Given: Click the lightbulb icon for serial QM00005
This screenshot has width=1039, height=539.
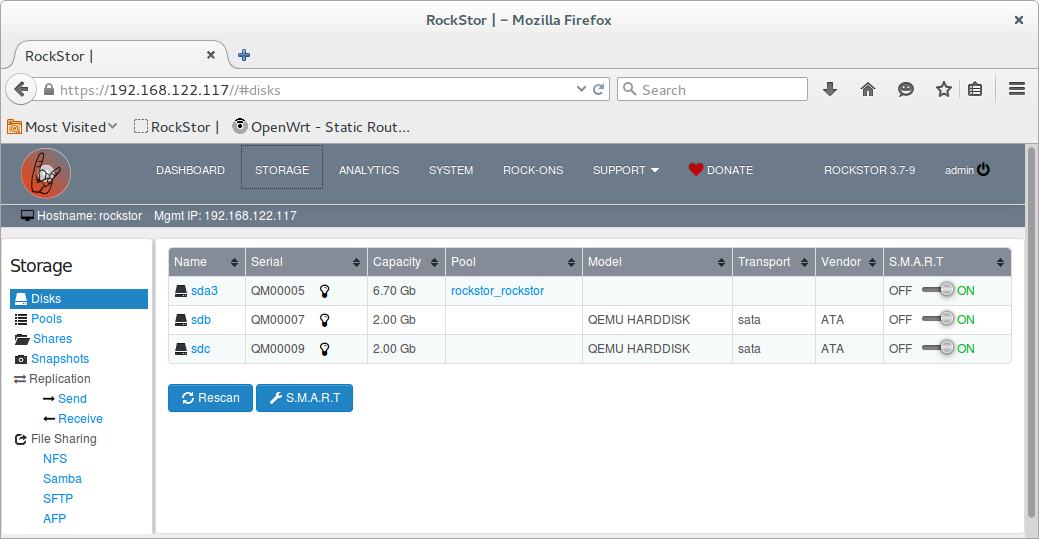Looking at the screenshot, I should coord(325,291).
